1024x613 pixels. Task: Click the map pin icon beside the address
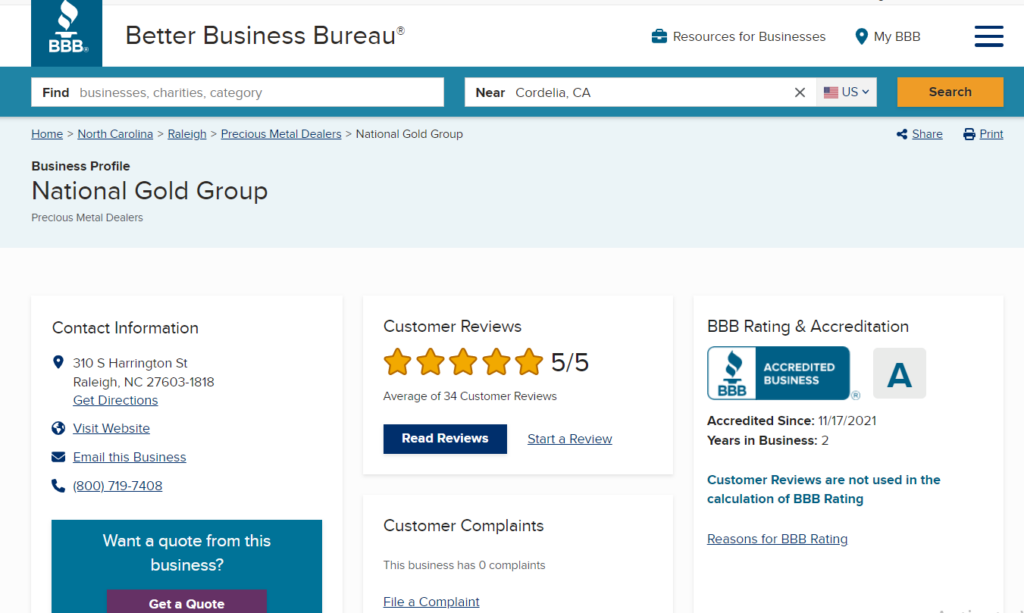pyautogui.click(x=58, y=362)
